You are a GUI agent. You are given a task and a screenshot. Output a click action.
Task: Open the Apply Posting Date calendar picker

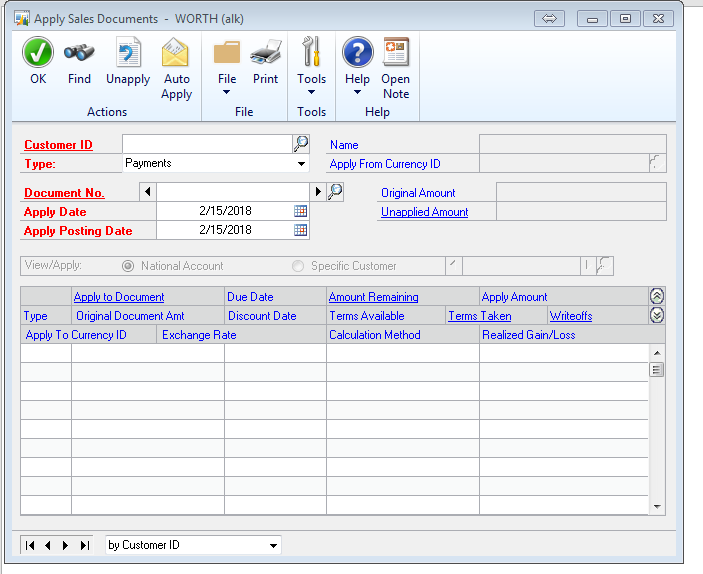pos(300,230)
